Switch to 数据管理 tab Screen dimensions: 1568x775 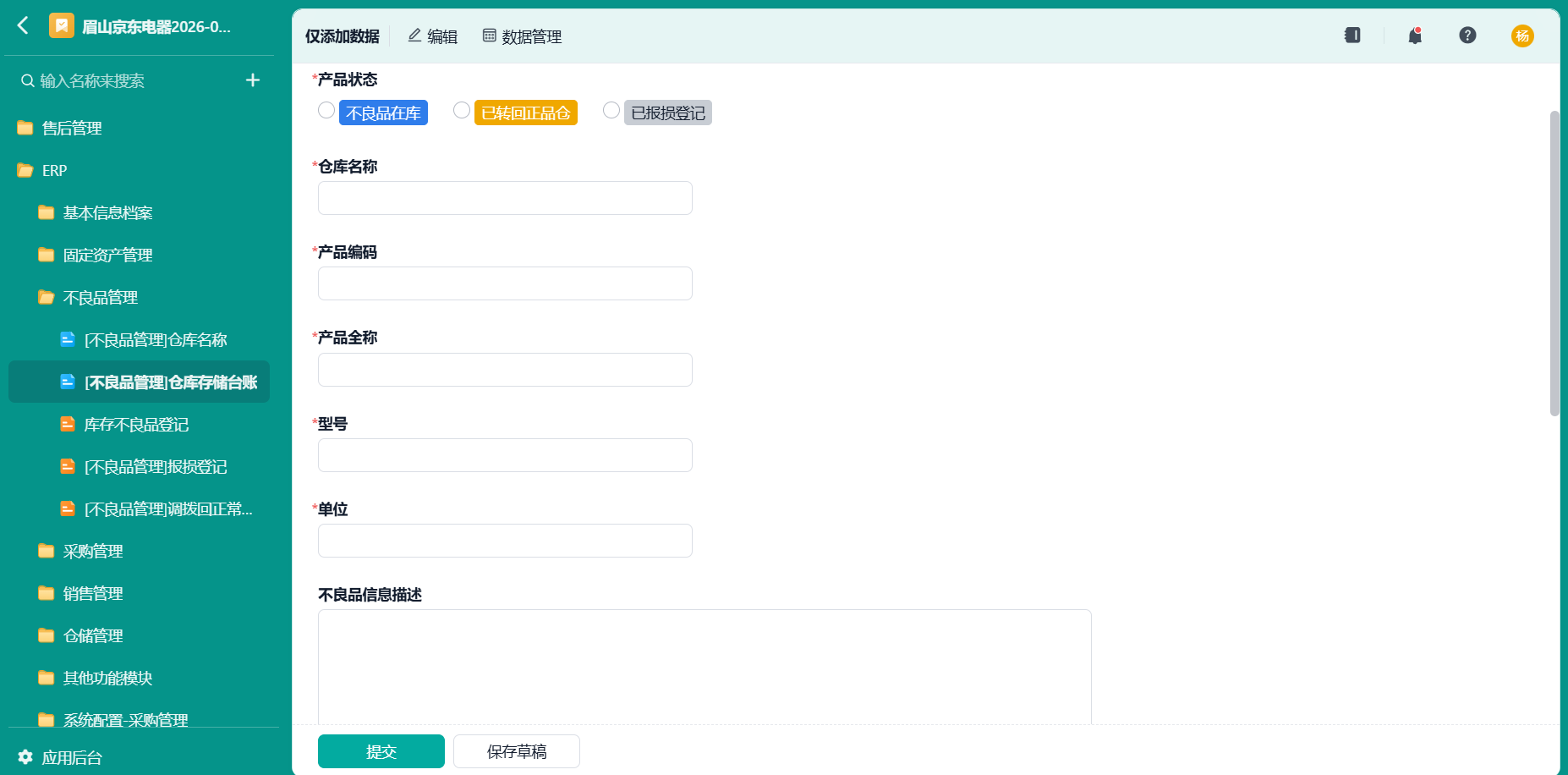(522, 36)
